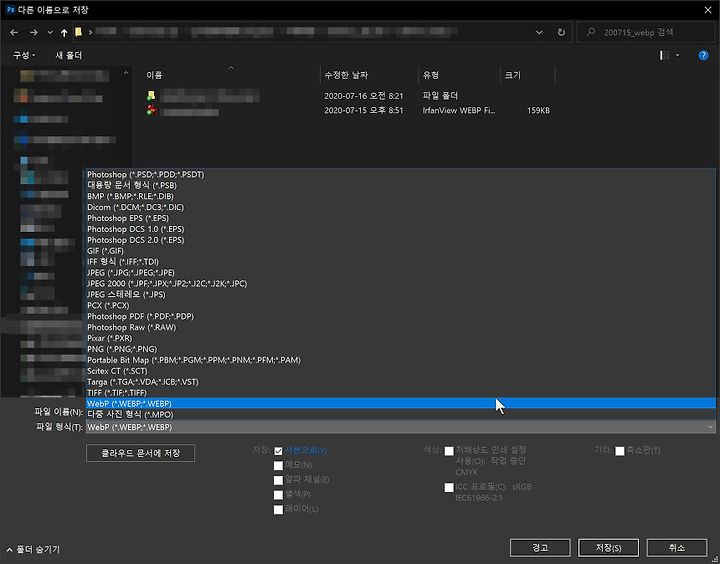This screenshot has height=564, width=720.
Task: Choose Photoshop Raw (*.RAW) format
Action: [x=401, y=327]
